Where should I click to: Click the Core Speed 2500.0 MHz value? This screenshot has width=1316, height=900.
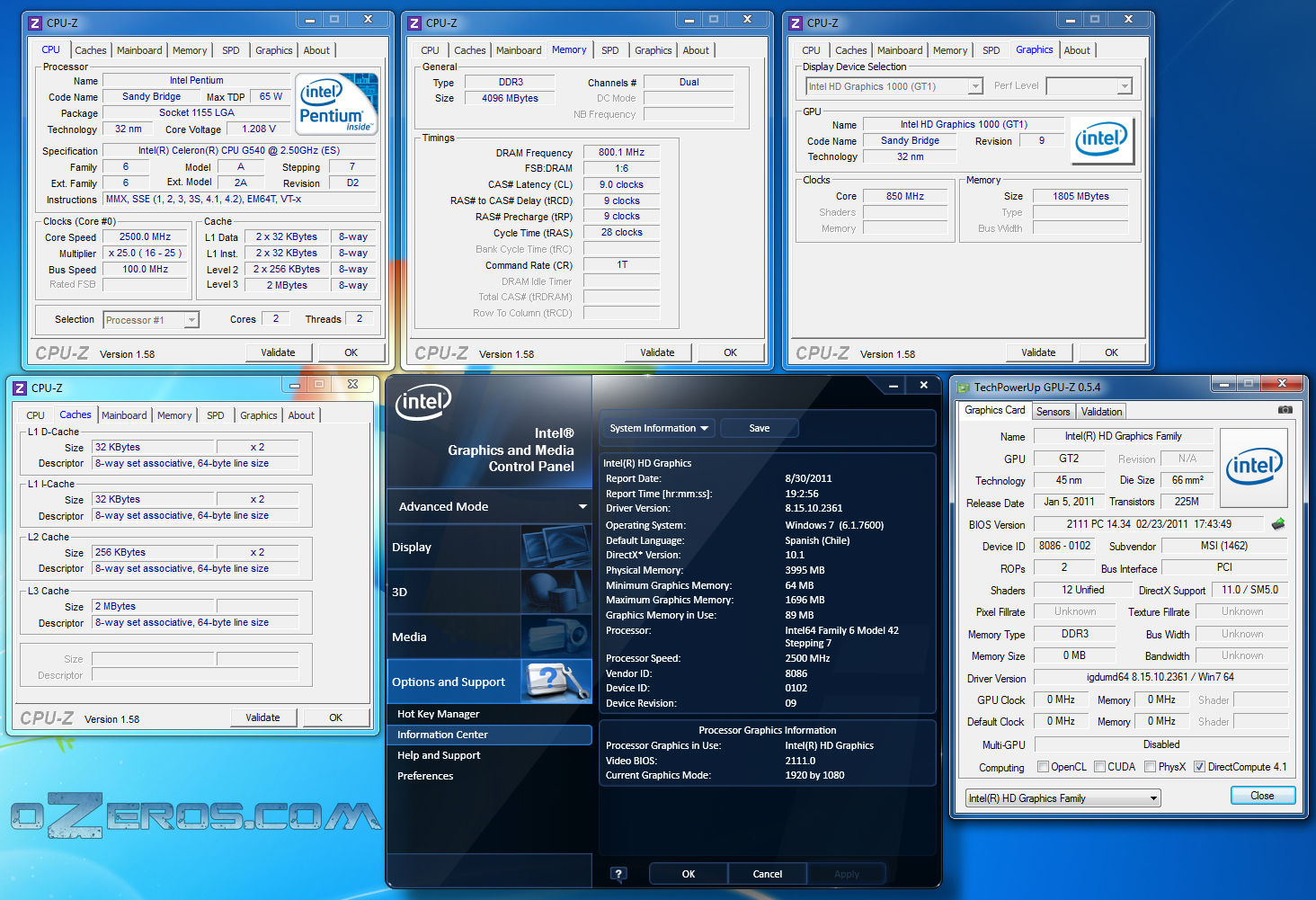pos(145,237)
